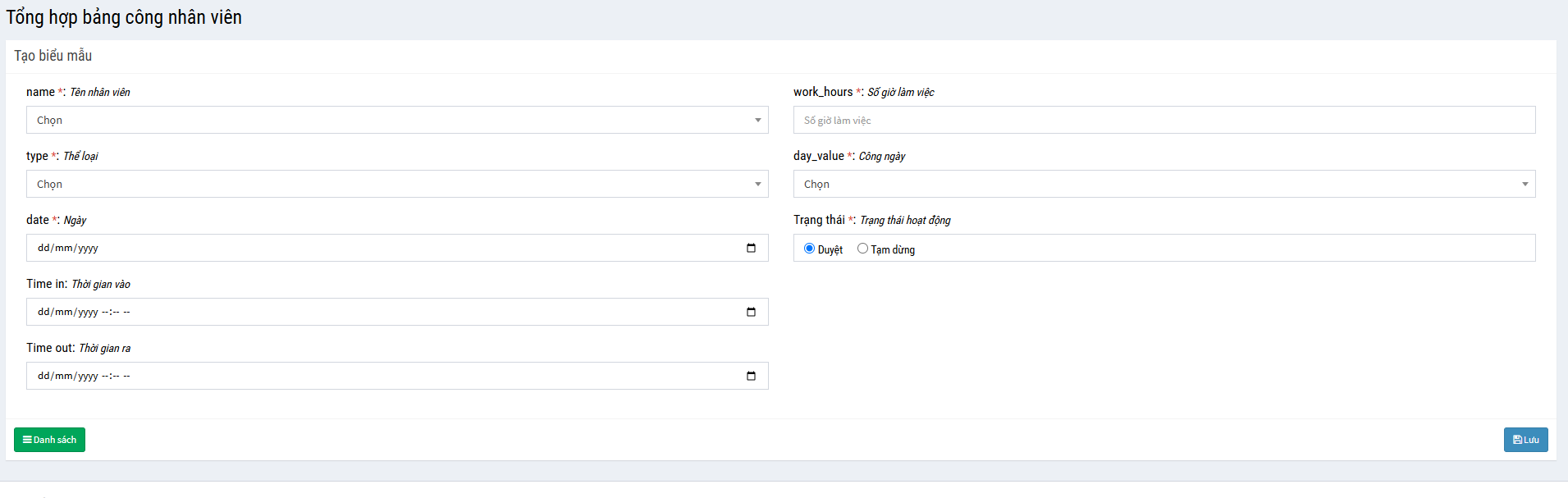Open calendar picker icon in date field
This screenshot has width=1568, height=498.
tap(751, 248)
